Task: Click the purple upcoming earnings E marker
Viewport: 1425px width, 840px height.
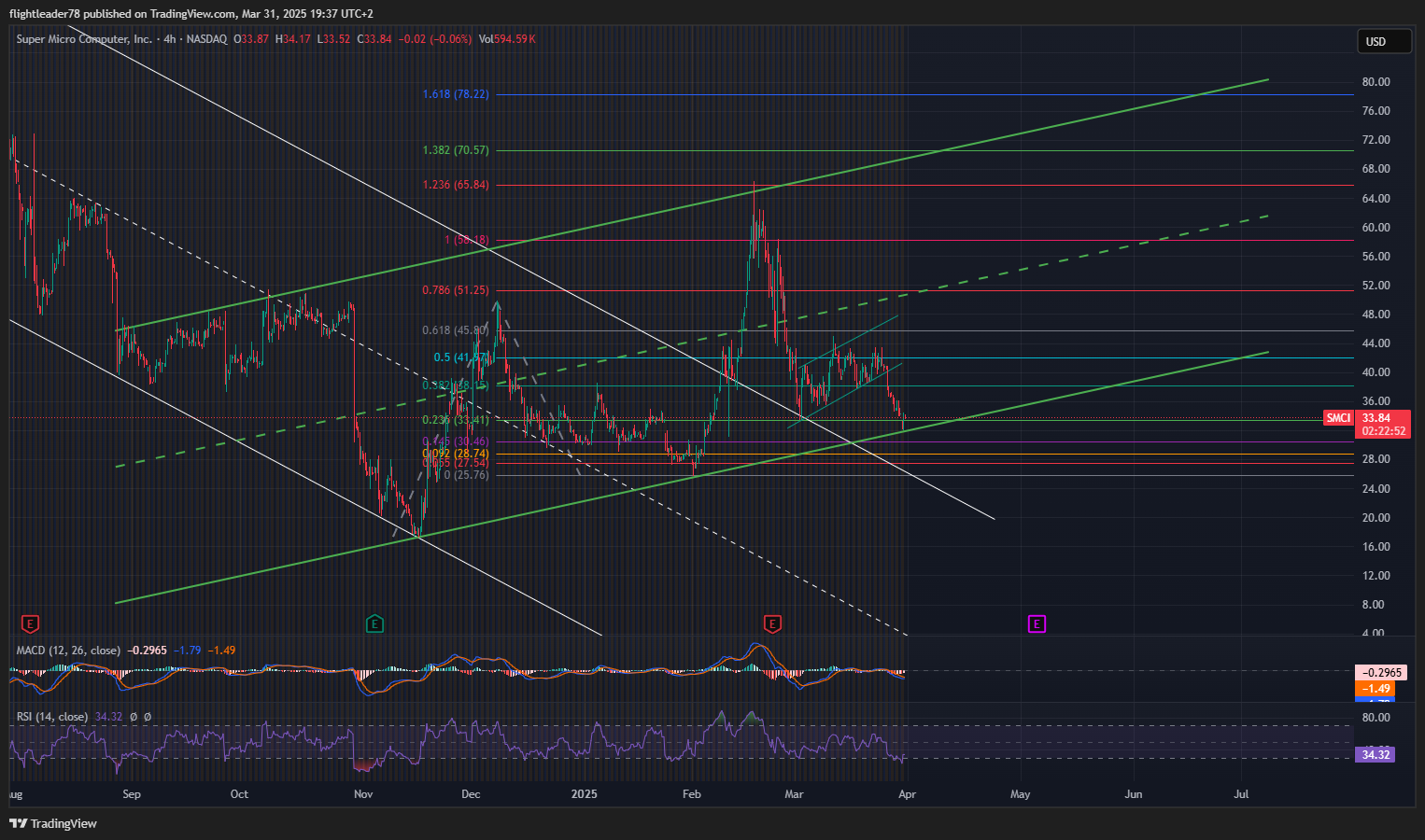Action: [1037, 623]
